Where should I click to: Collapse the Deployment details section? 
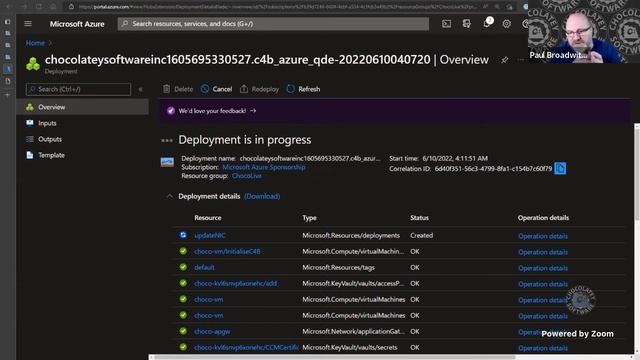click(169, 196)
